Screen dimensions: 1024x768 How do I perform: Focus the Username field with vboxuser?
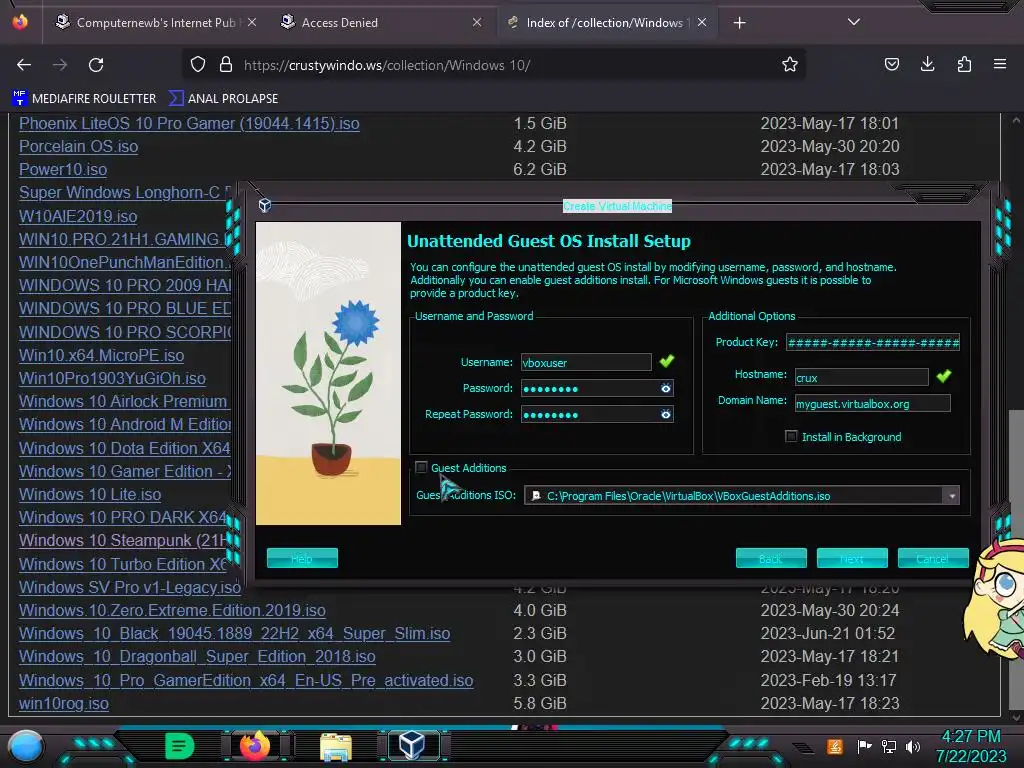click(x=586, y=362)
